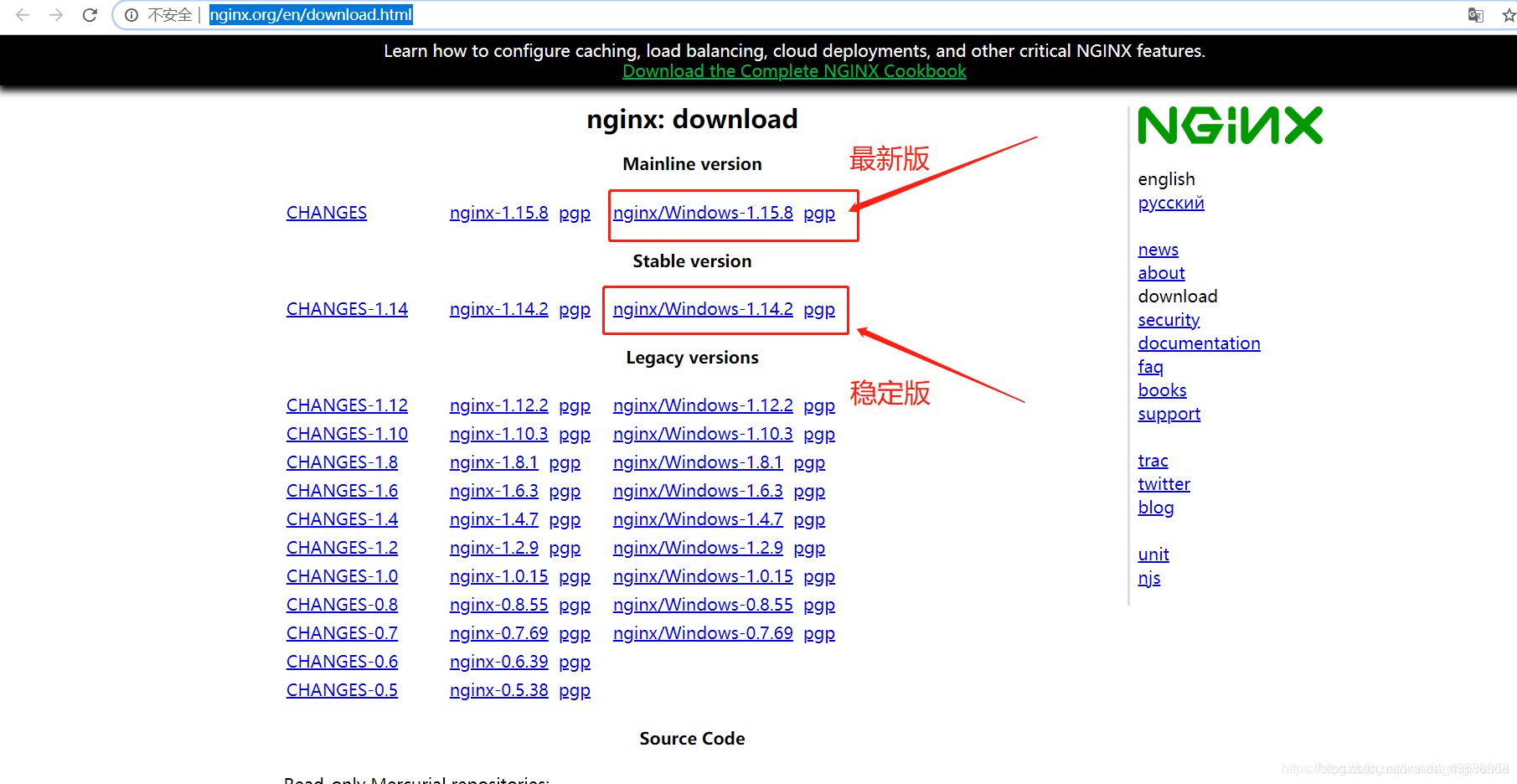Open CHANGES-1.12 link

coord(347,405)
